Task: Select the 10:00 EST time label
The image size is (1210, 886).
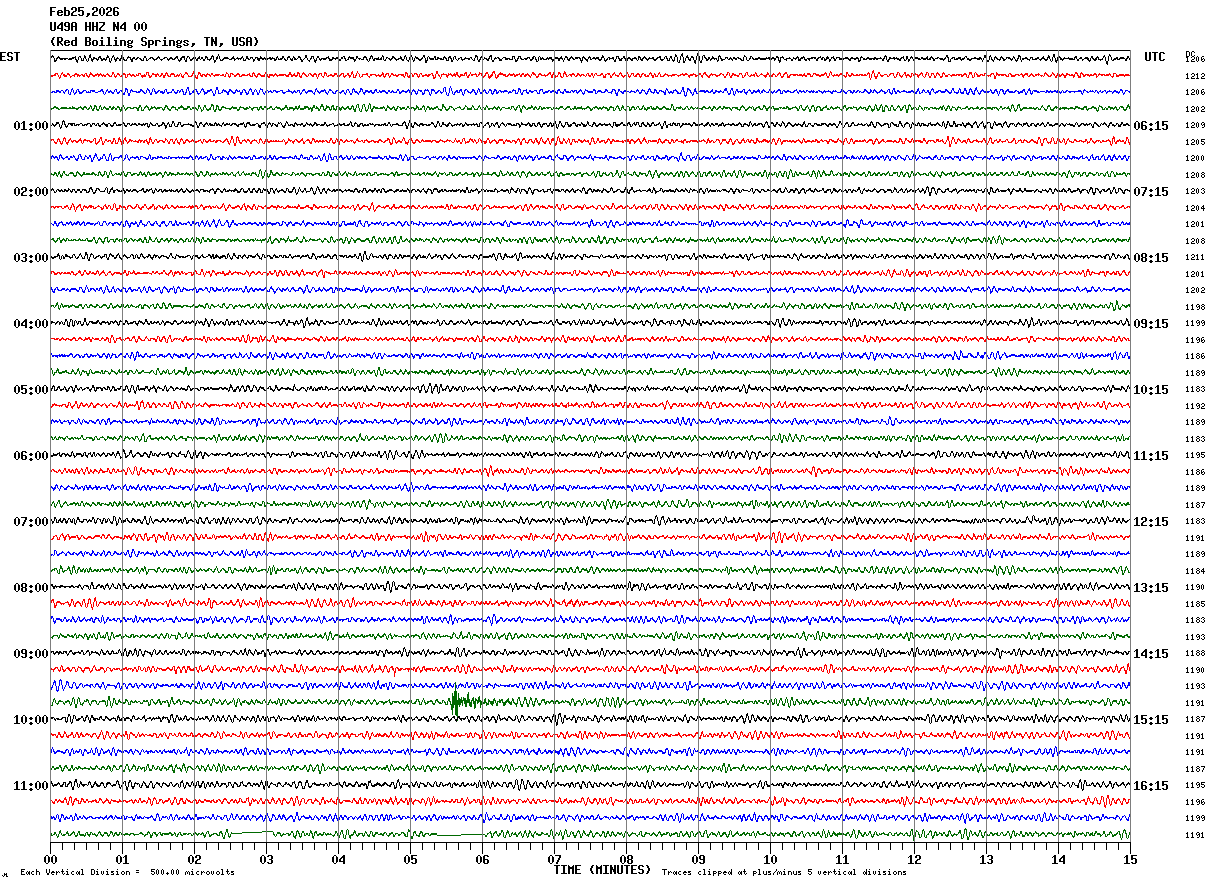Action: [31, 720]
